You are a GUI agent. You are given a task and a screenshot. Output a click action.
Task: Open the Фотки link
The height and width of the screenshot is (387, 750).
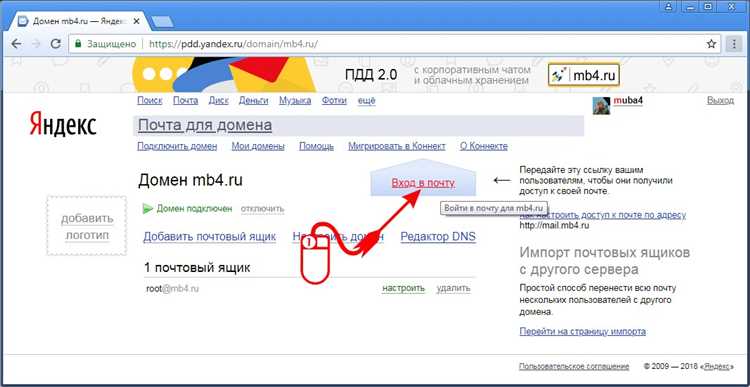click(334, 101)
